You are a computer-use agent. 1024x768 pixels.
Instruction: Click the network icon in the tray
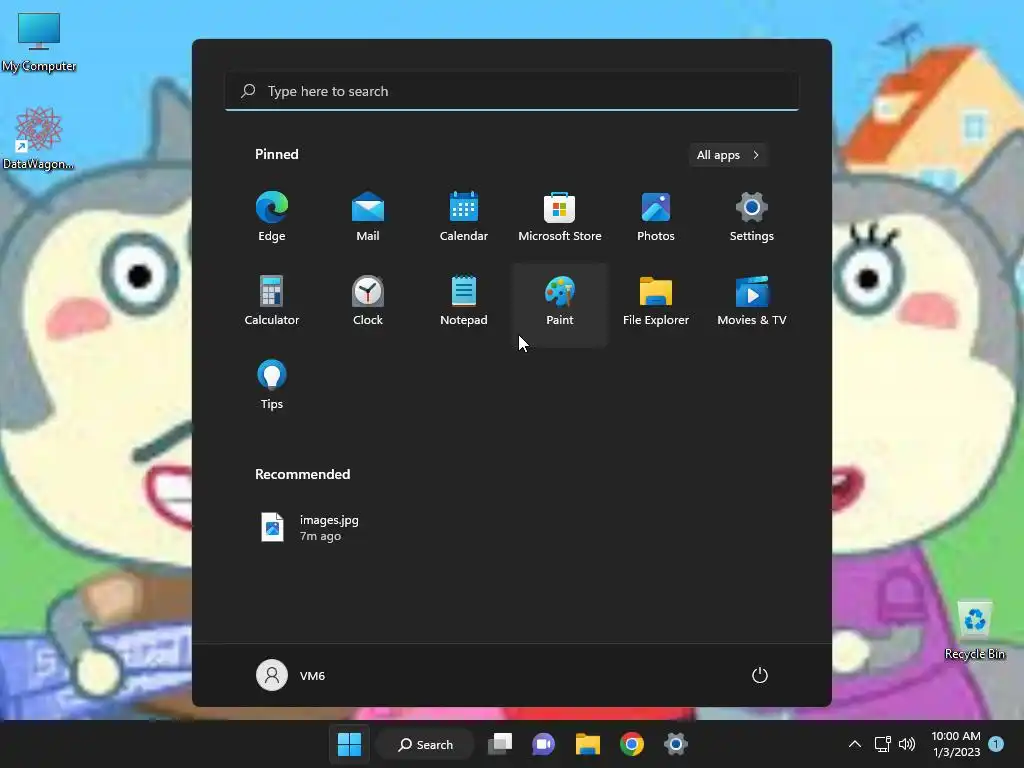click(882, 744)
